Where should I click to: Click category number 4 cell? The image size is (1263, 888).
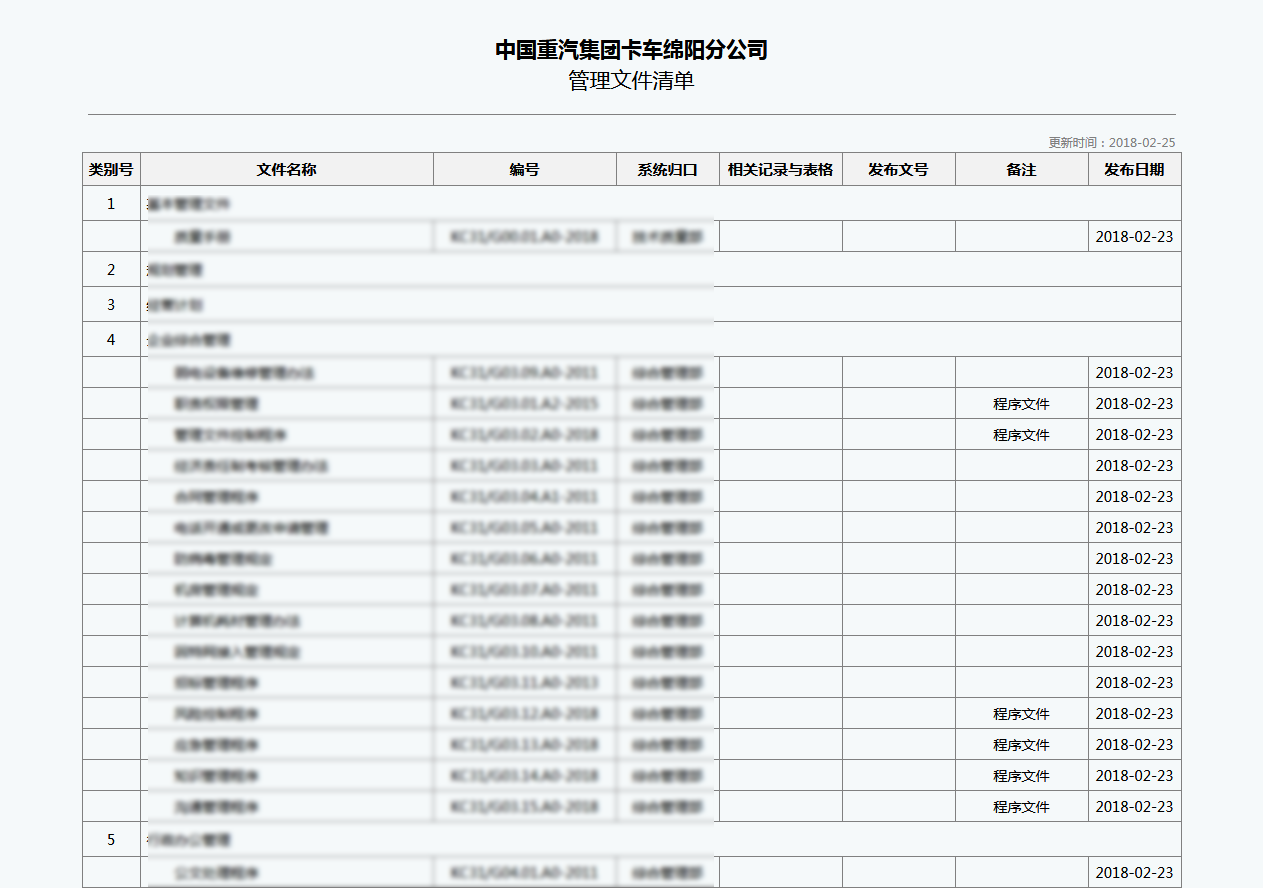coord(111,340)
